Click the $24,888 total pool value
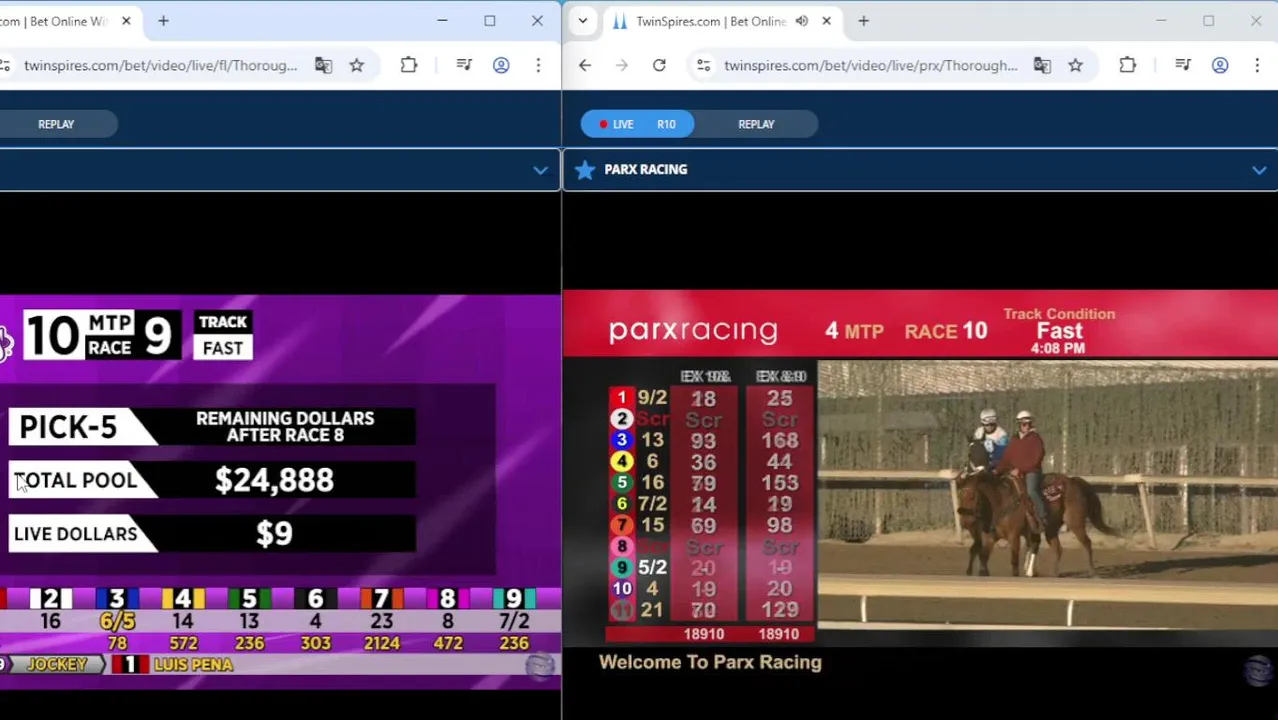This screenshot has width=1278, height=720. tap(274, 480)
